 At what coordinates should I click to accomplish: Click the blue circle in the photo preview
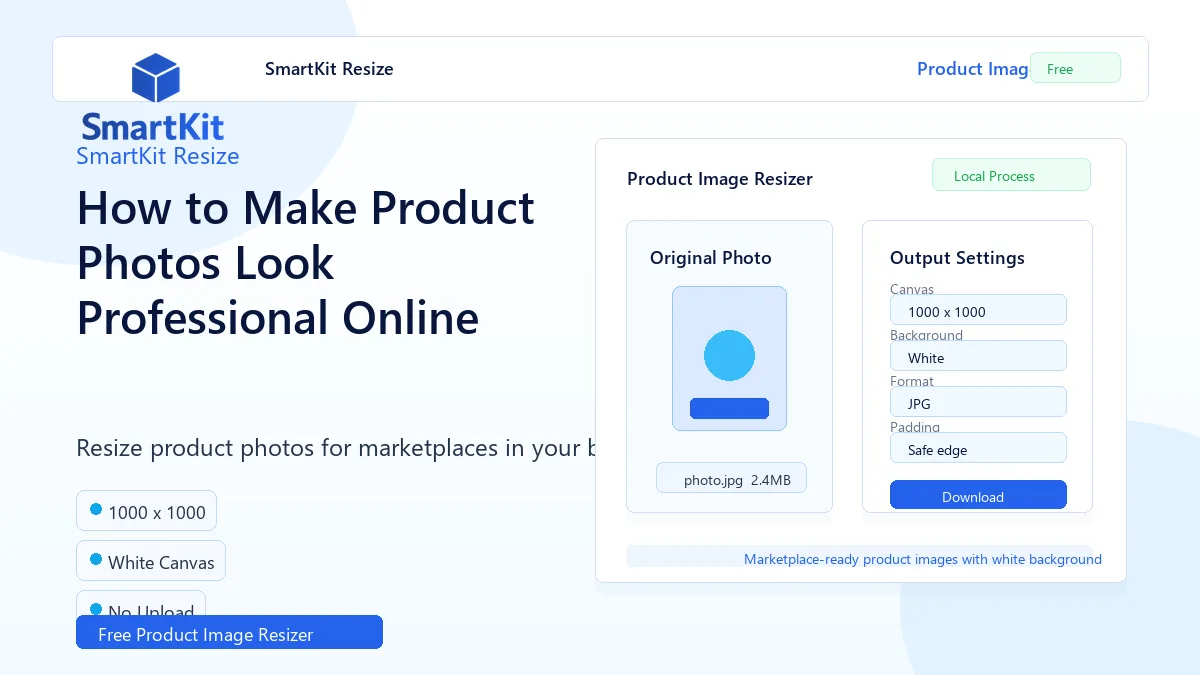click(729, 355)
